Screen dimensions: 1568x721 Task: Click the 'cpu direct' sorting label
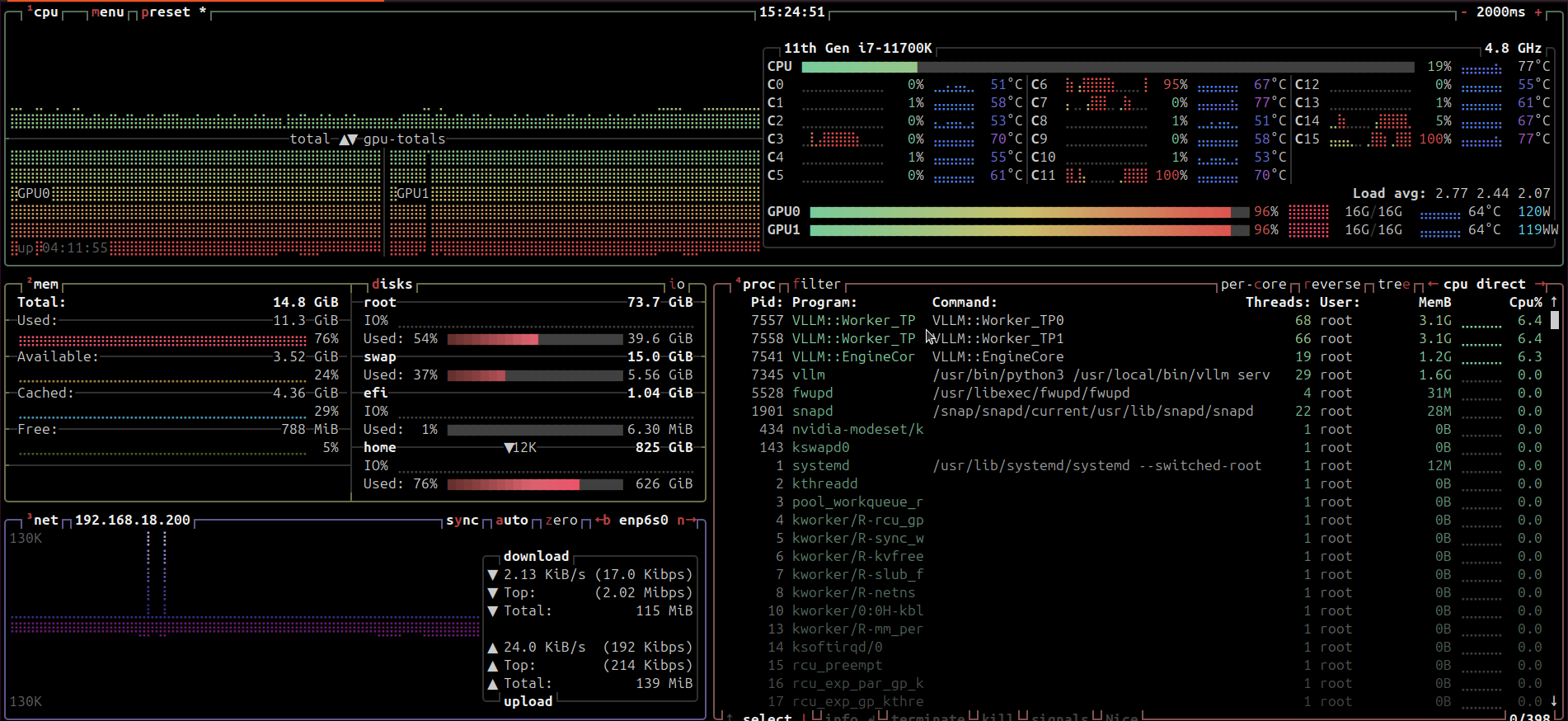tap(1485, 285)
